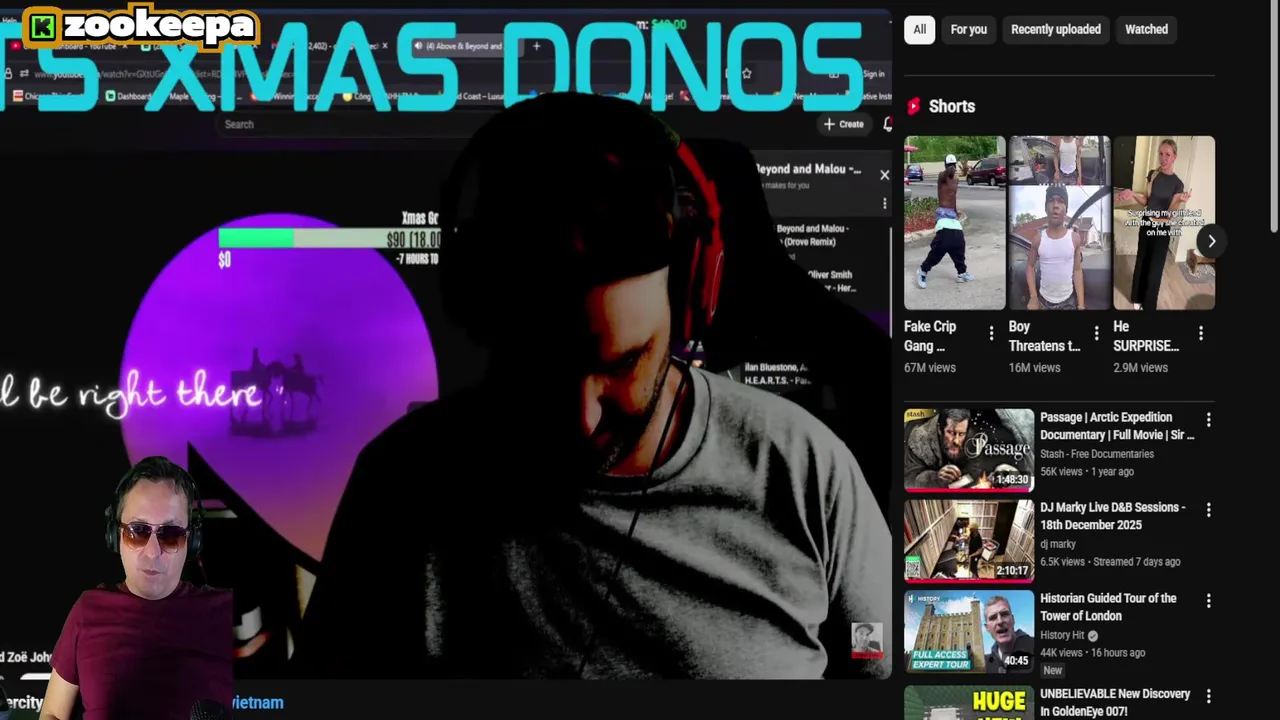
Task: Click the vietnam link at bottom
Action: pyautogui.click(x=257, y=702)
